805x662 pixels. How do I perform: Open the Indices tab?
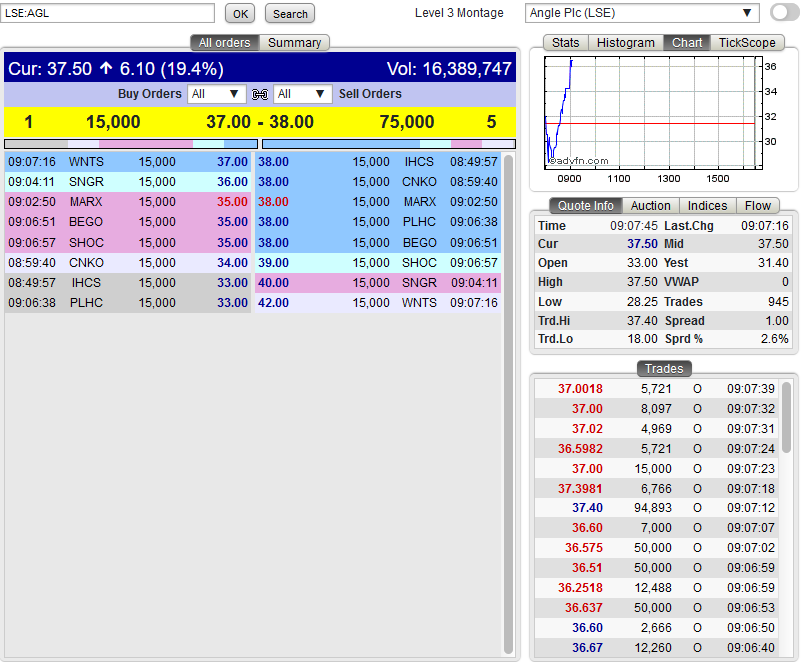pos(707,206)
